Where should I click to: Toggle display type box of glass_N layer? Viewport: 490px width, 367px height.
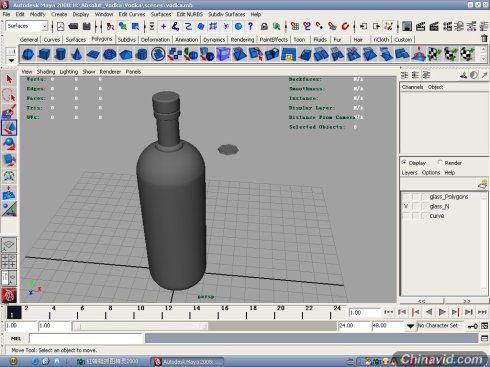(416, 206)
